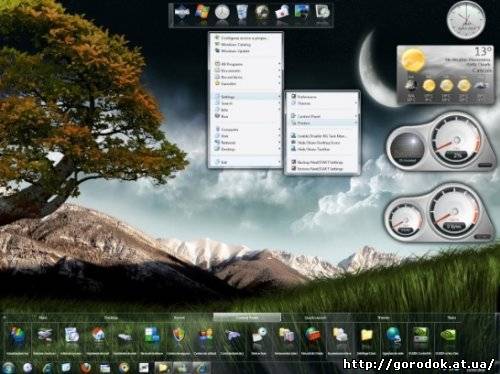This screenshot has height=374, width=500.
Task: Expand the All Programs submenu arrow
Action: 279,64
